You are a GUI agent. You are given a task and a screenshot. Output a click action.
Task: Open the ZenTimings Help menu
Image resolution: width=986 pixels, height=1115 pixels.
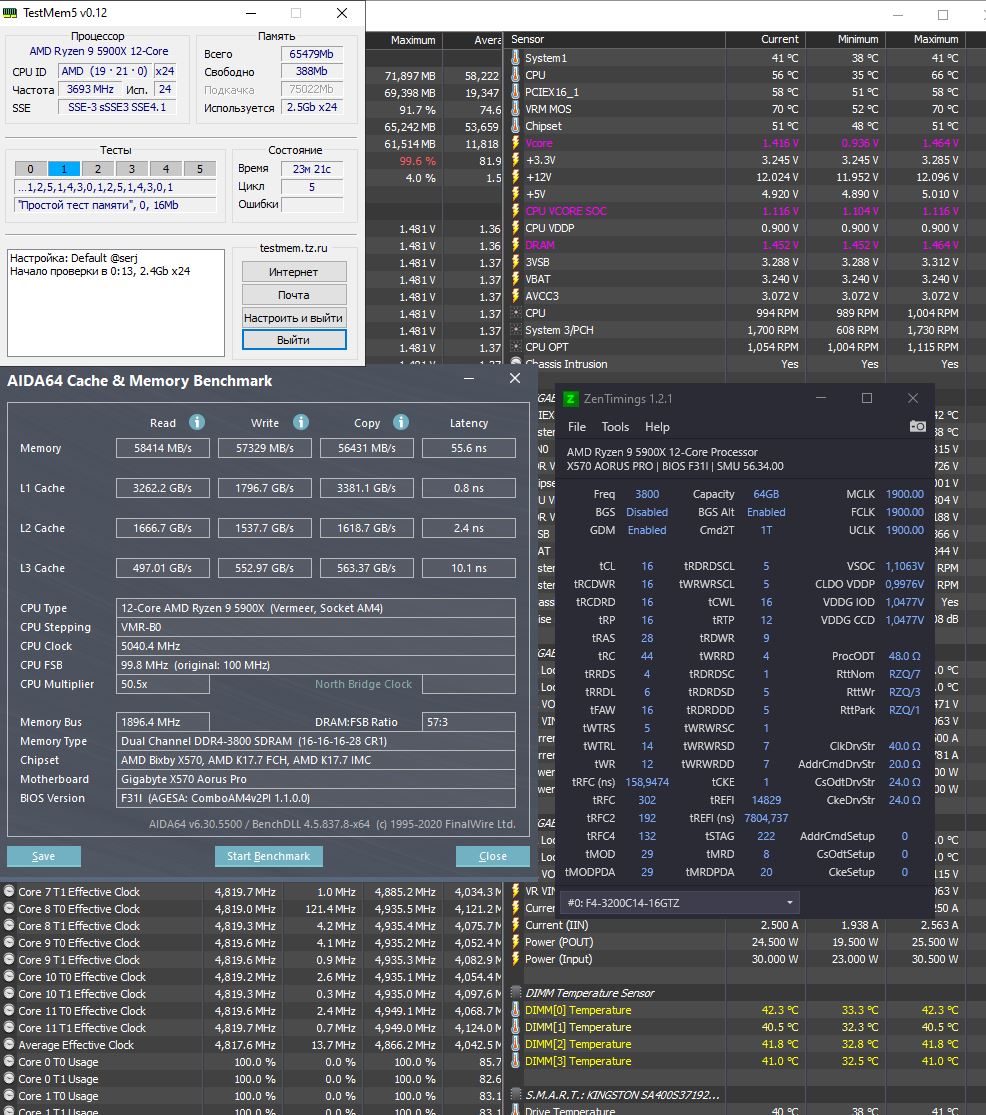(x=657, y=427)
